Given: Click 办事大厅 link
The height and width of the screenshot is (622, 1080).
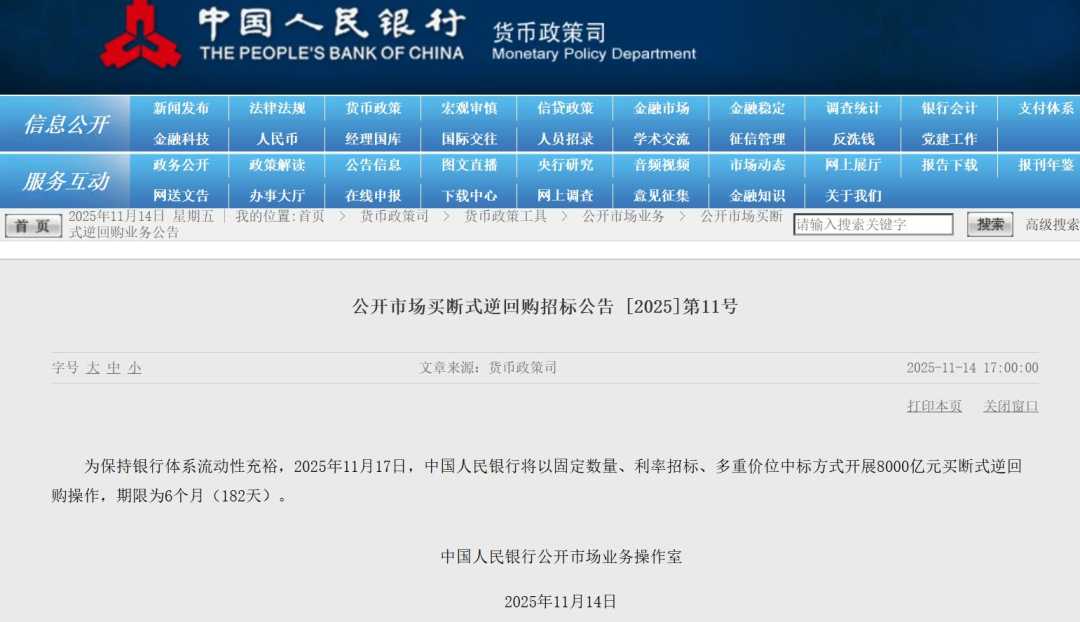Looking at the screenshot, I should 277,196.
